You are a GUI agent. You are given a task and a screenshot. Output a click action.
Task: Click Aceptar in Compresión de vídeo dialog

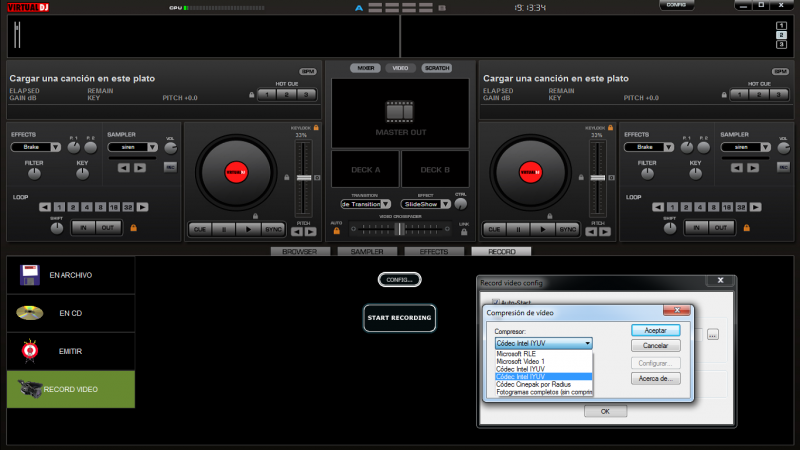coord(656,331)
